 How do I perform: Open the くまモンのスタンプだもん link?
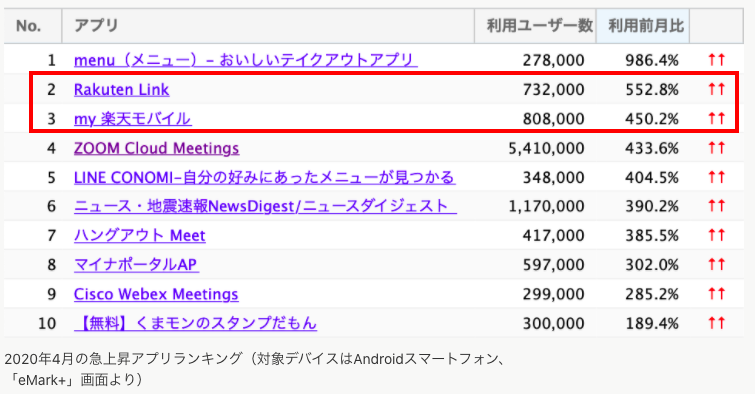pos(195,323)
